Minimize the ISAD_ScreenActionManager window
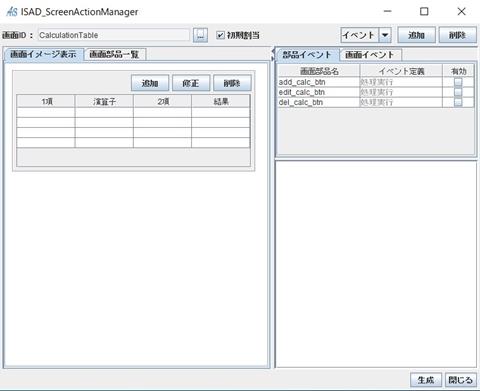Viewport: 480px width, 391px height. coord(387,11)
